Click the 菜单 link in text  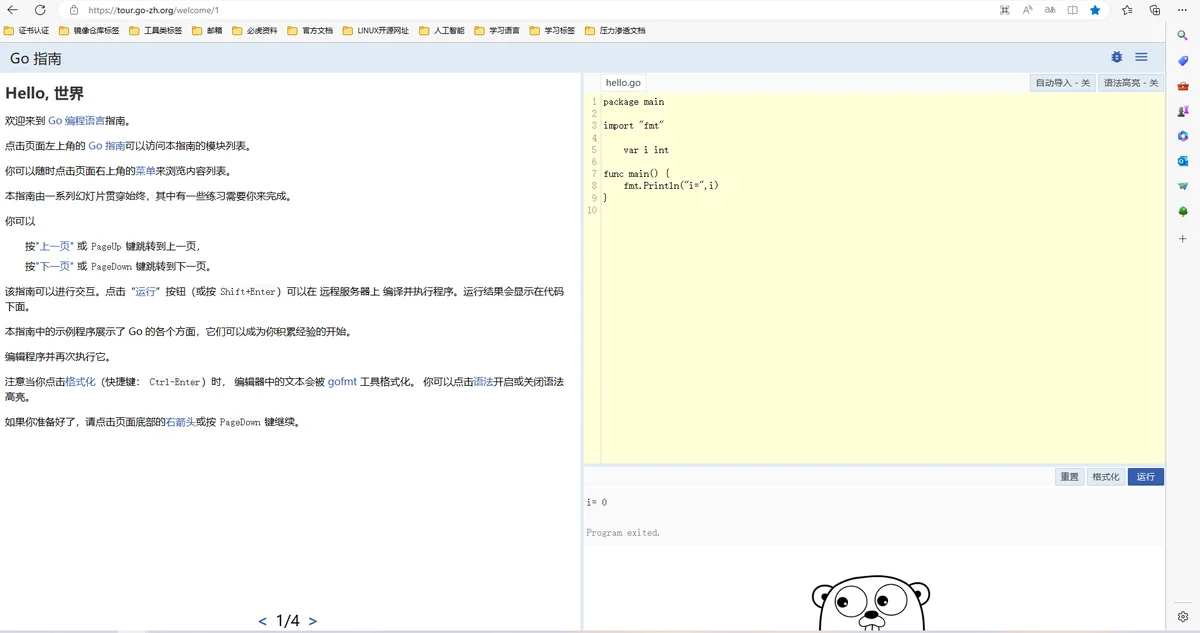pos(145,171)
